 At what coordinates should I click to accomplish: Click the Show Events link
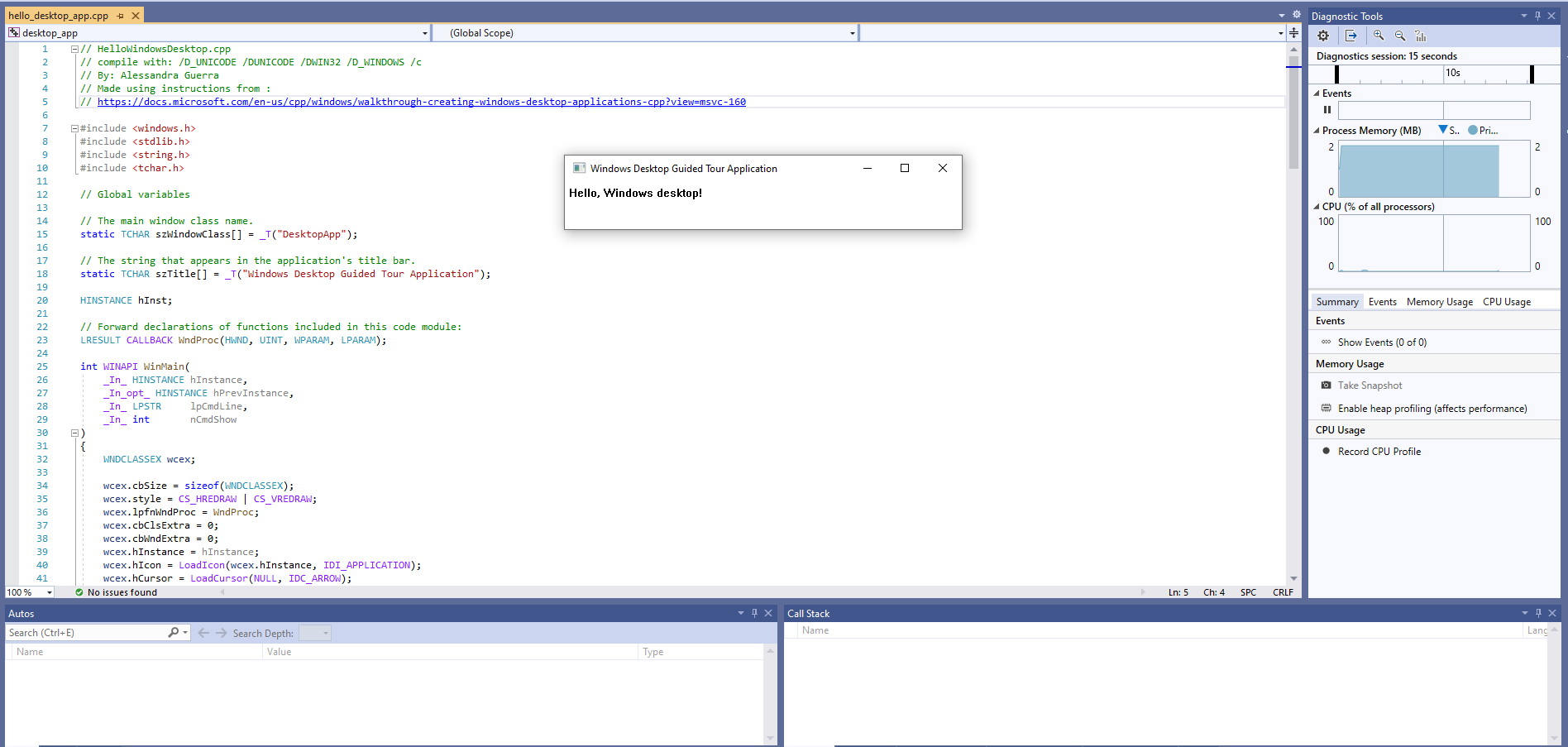pyautogui.click(x=1381, y=342)
